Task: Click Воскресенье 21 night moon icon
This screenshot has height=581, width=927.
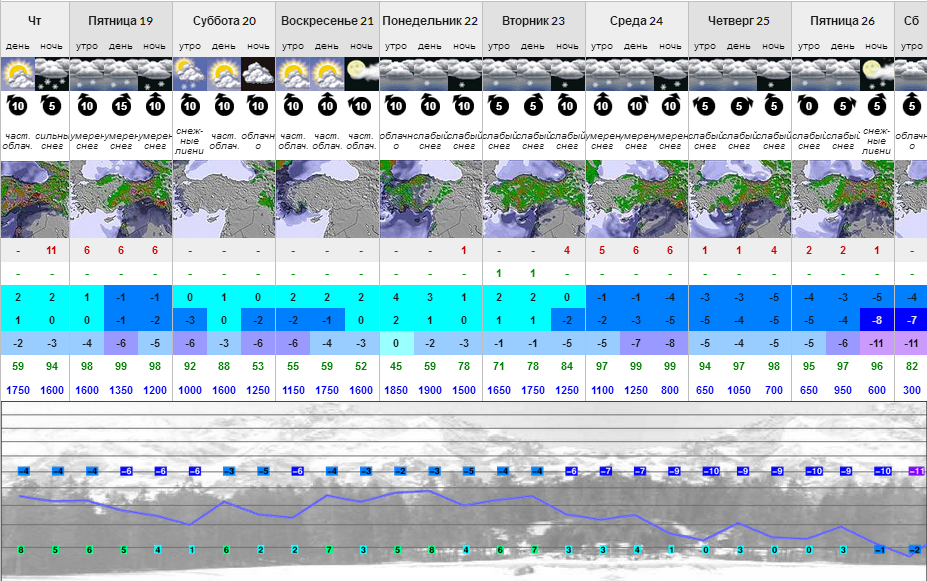Action: coord(361,74)
